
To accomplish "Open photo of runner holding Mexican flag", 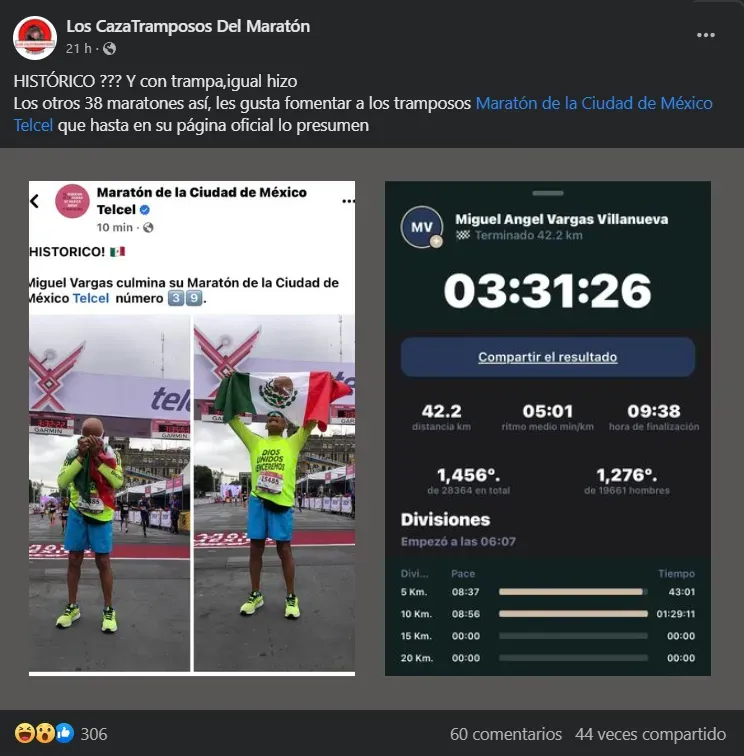I will pos(274,493).
